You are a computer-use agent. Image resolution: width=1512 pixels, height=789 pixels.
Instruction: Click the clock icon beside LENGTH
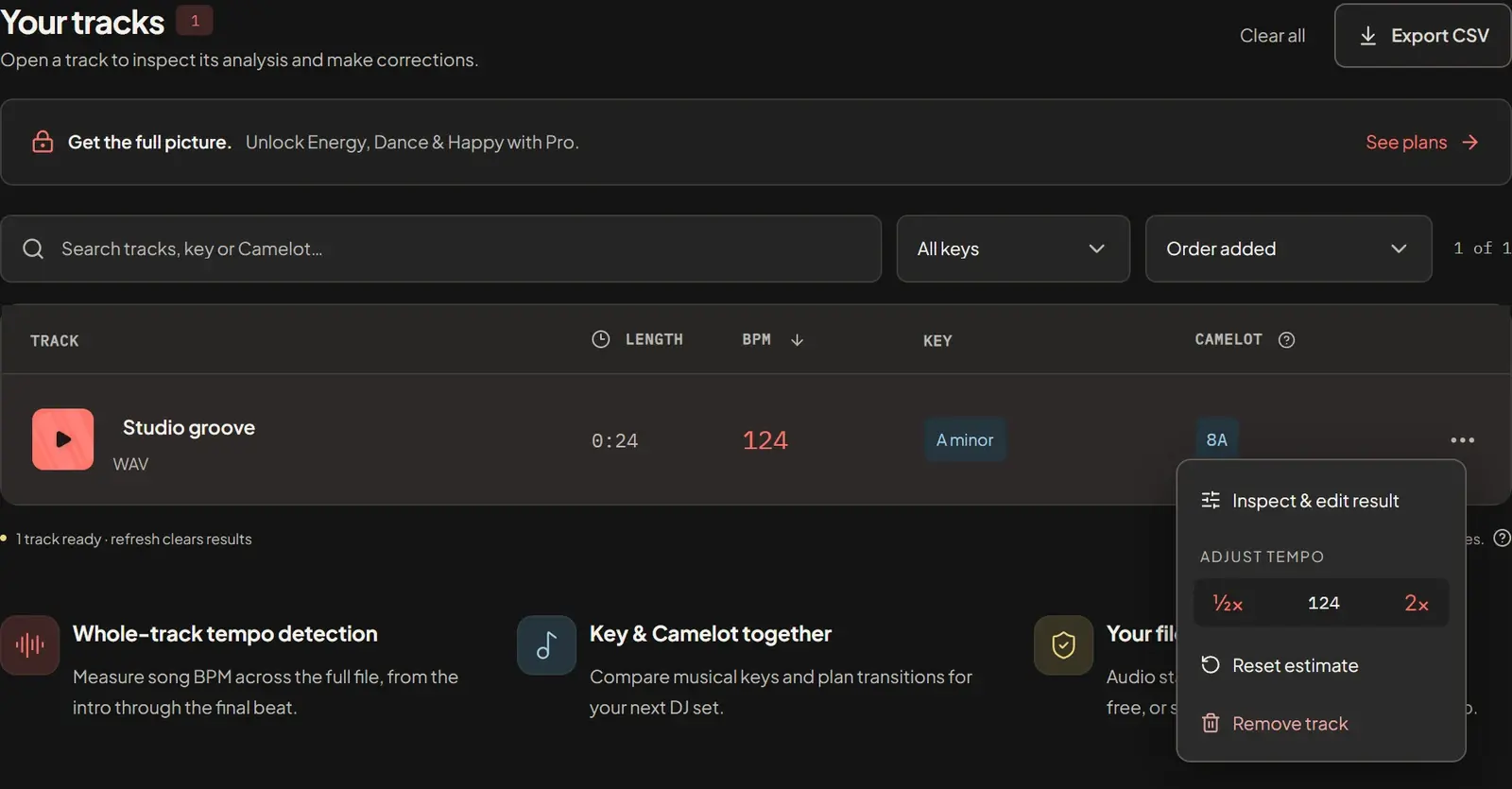point(601,339)
